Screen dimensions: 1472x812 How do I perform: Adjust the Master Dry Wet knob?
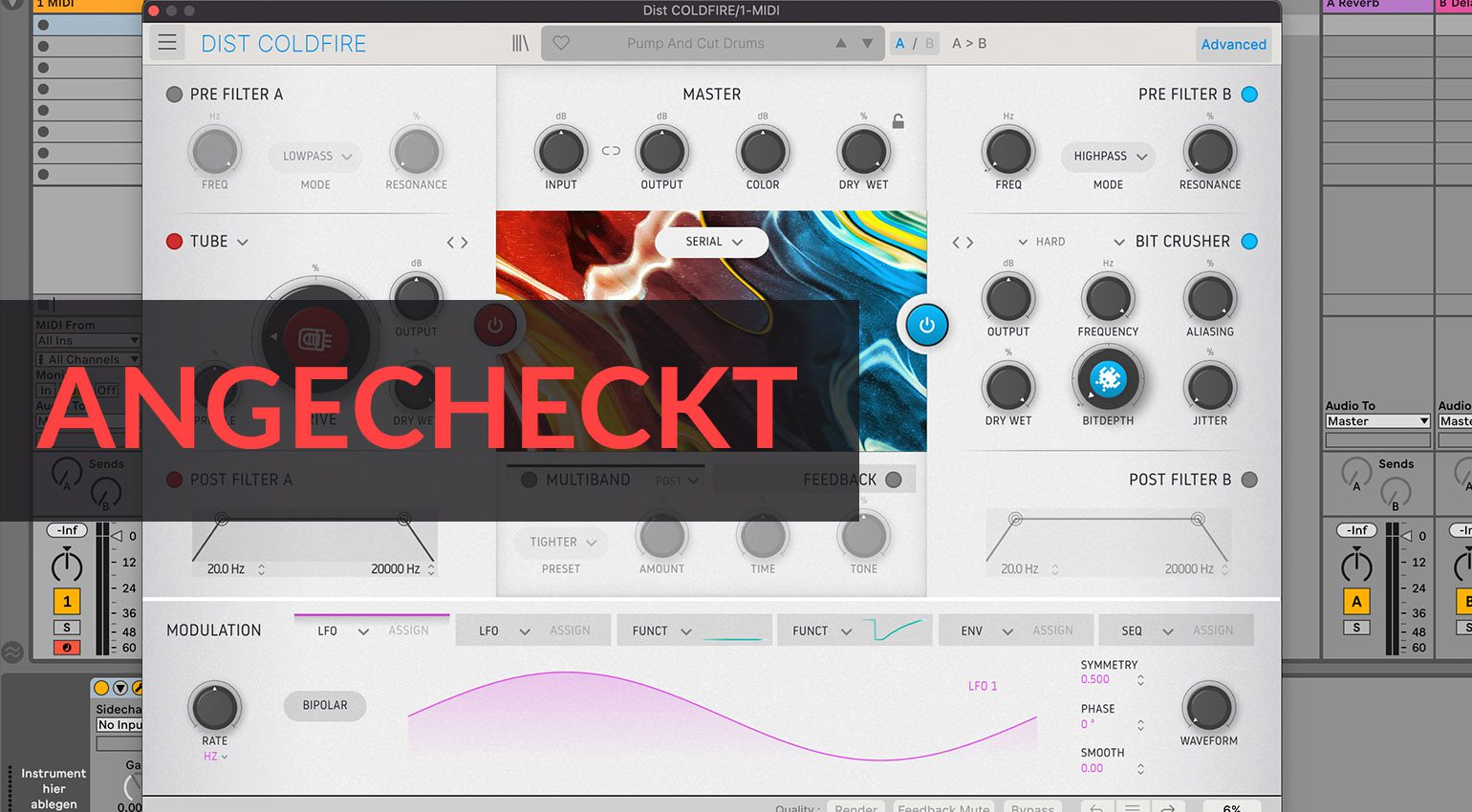pyautogui.click(x=863, y=151)
